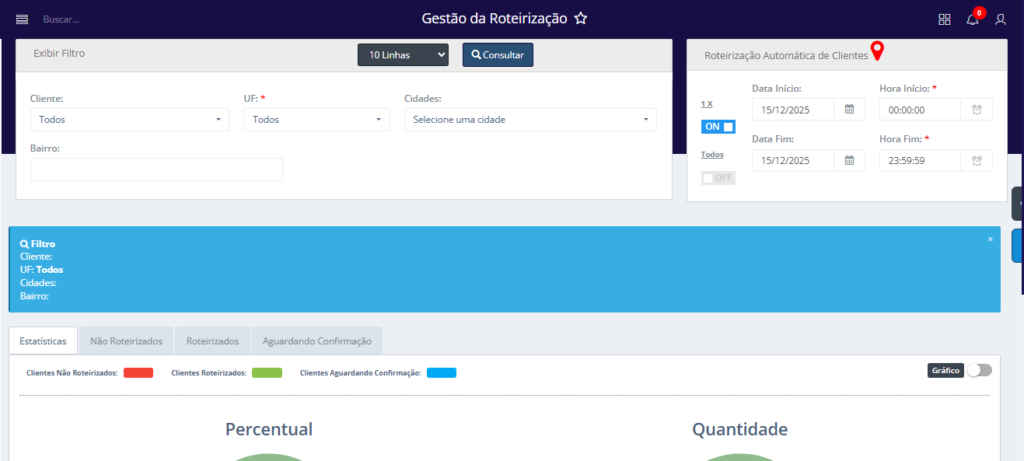Open the notifications bell icon
This screenshot has height=461, width=1024.
(x=972, y=19)
